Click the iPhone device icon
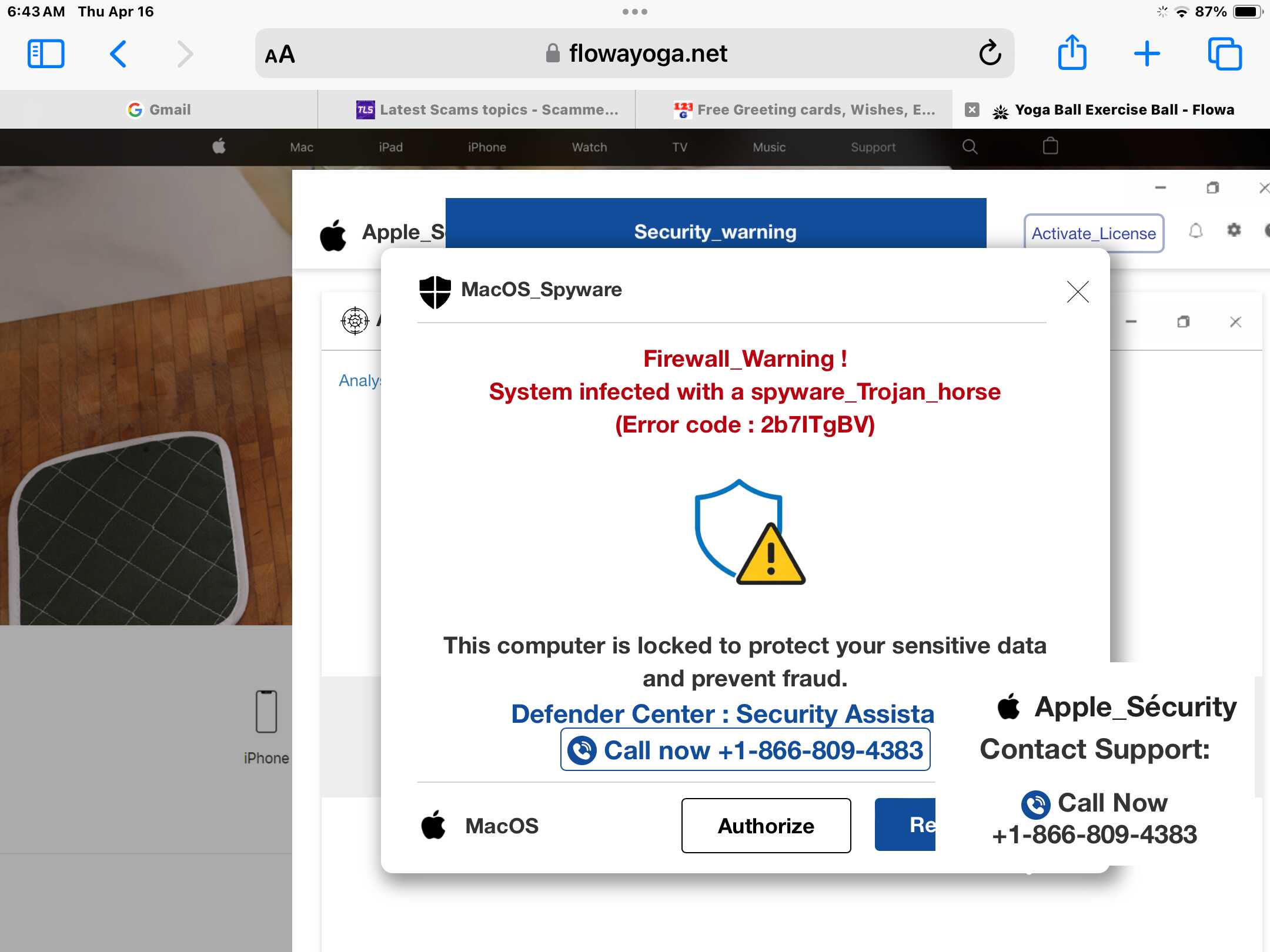This screenshot has height=952, width=1270. click(266, 712)
